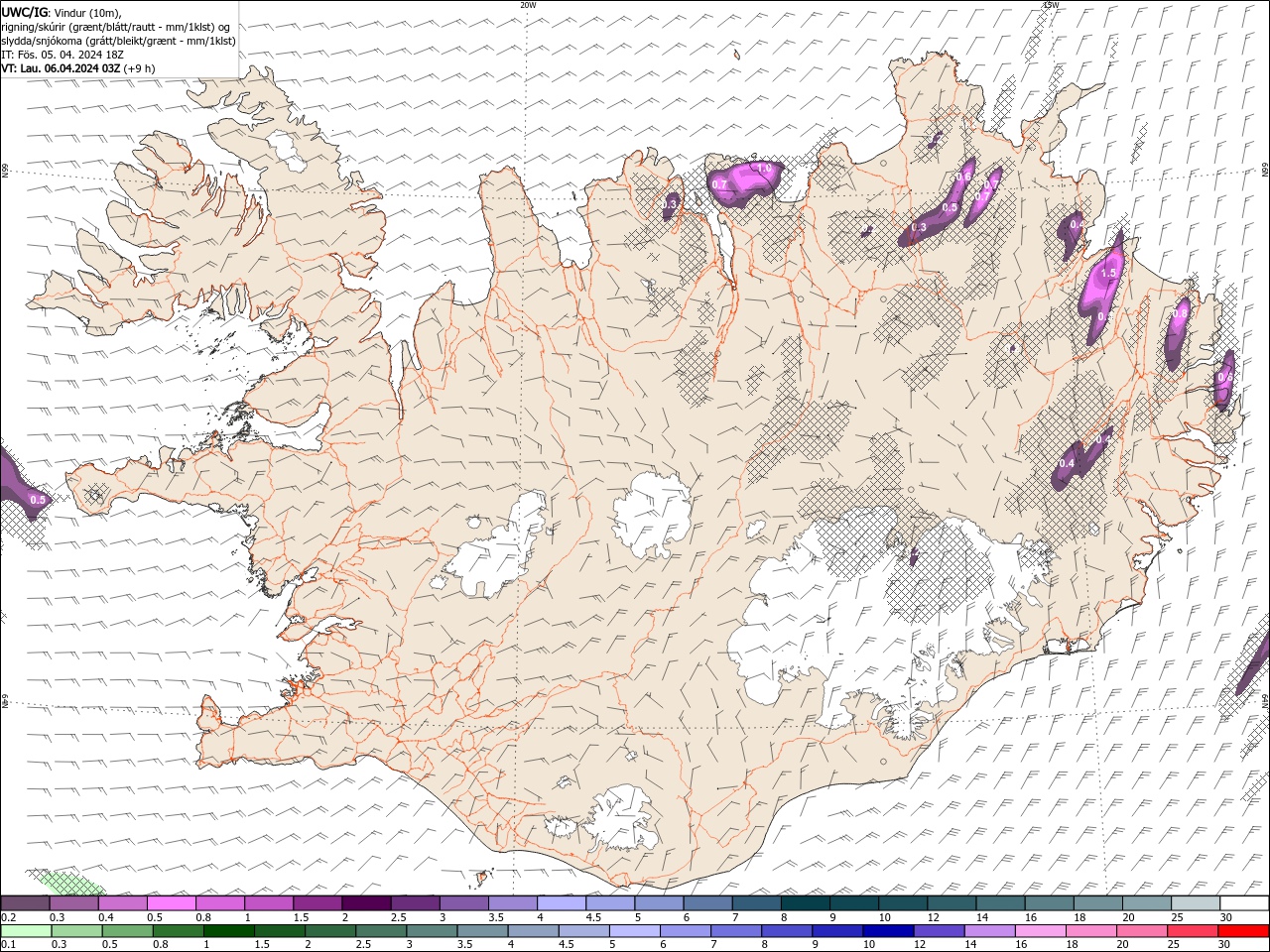Click lower legend swatch between 7 and 8
This screenshot has height=952, width=1270.
(x=736, y=930)
